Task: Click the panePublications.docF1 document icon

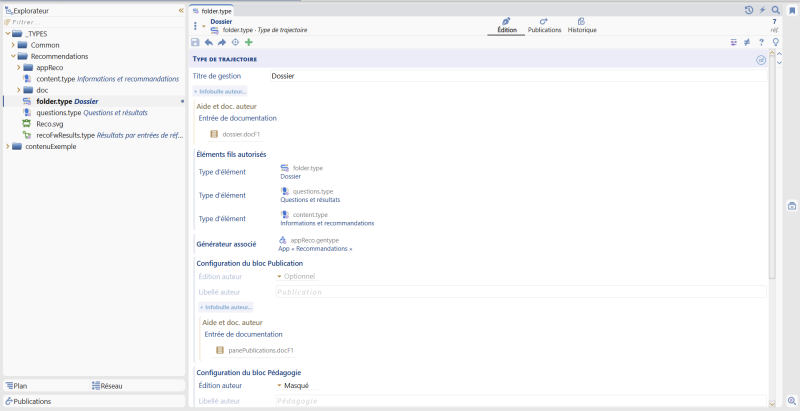Action: click(x=220, y=350)
